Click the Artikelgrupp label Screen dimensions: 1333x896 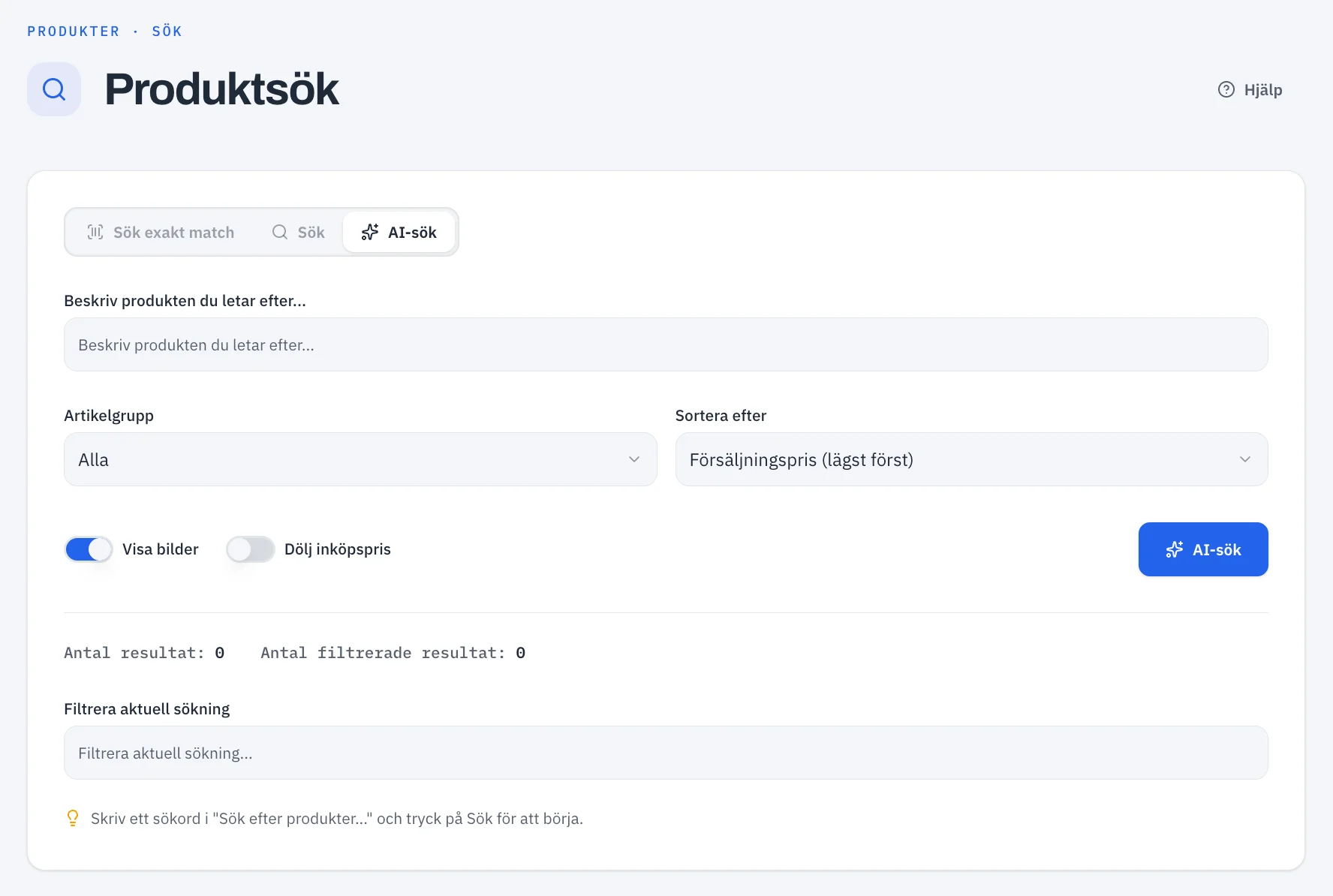point(109,416)
